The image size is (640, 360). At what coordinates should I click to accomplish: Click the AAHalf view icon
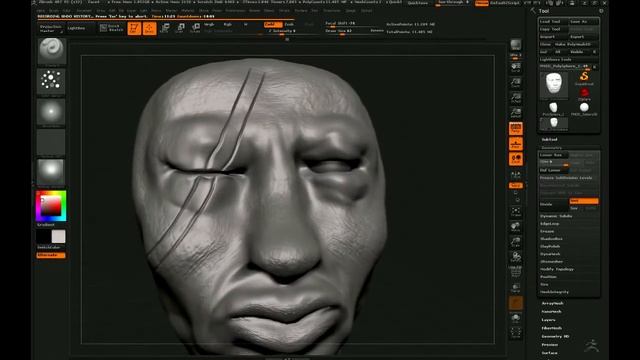516,113
